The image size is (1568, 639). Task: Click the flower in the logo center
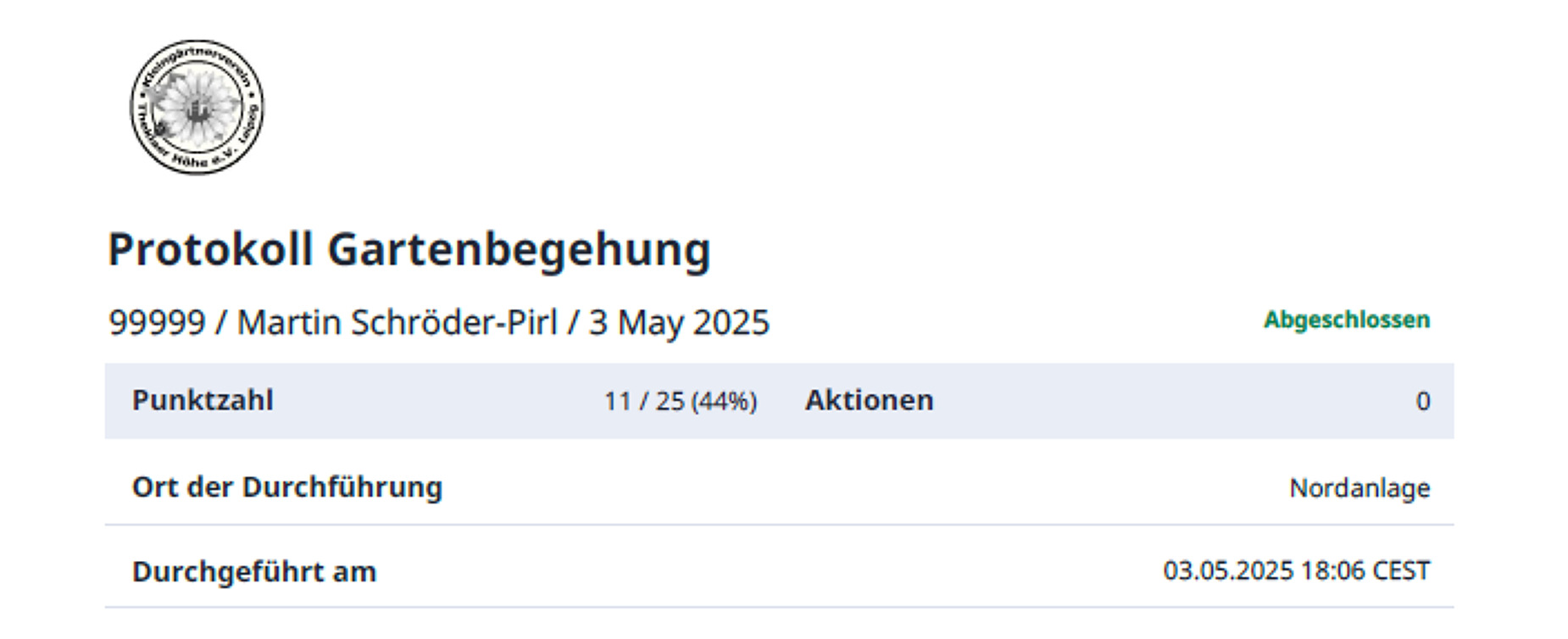click(197, 108)
